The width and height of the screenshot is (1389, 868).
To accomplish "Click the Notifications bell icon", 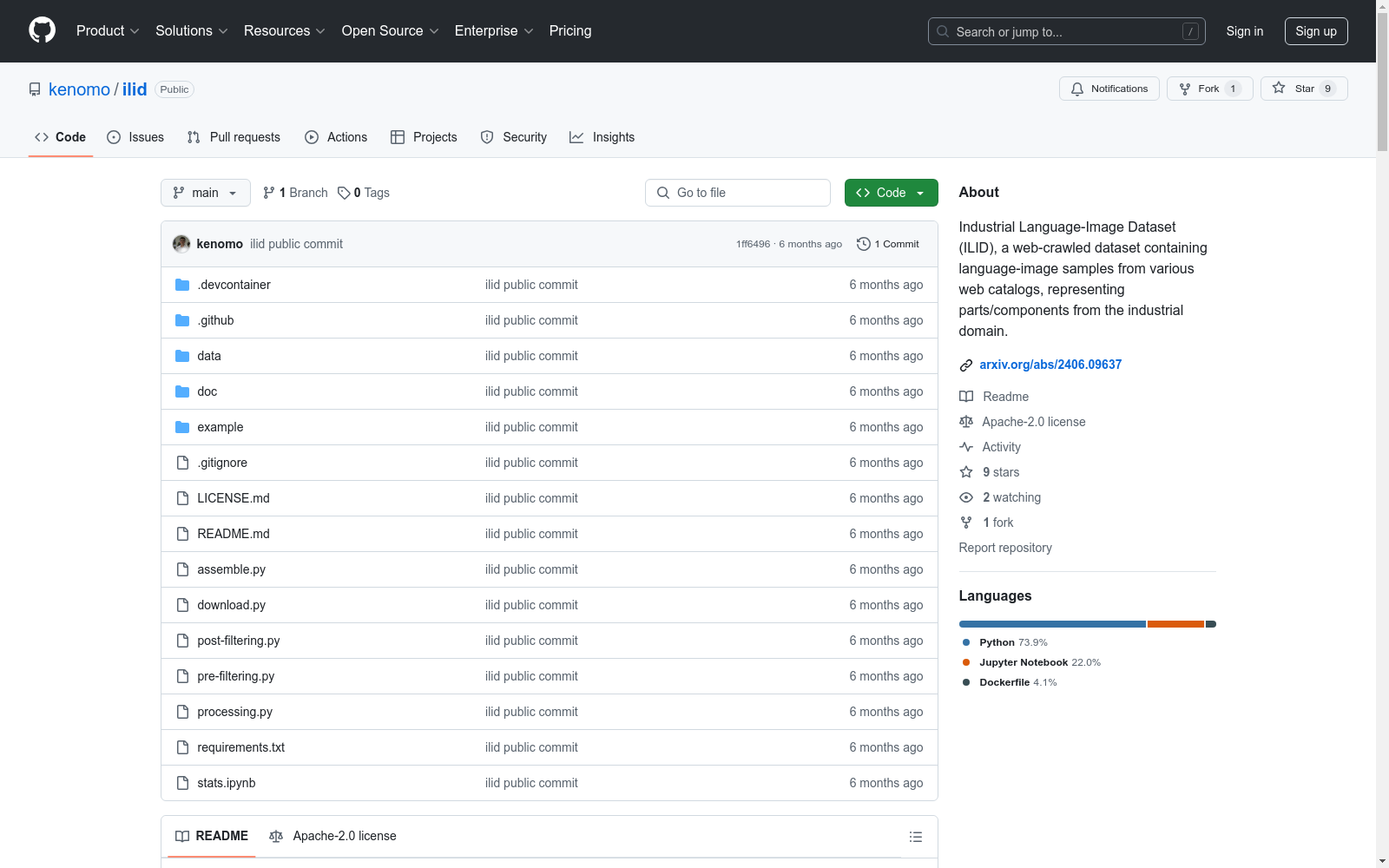I will [x=1077, y=89].
